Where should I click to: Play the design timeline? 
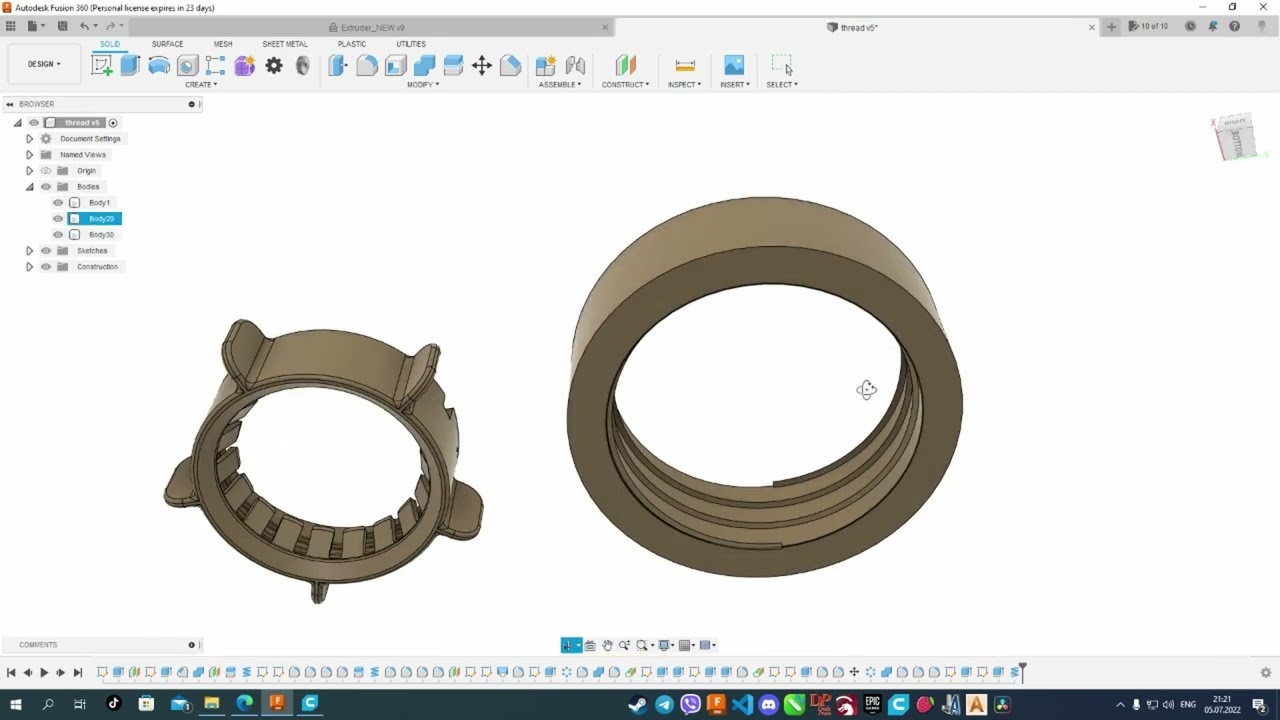pos(44,673)
